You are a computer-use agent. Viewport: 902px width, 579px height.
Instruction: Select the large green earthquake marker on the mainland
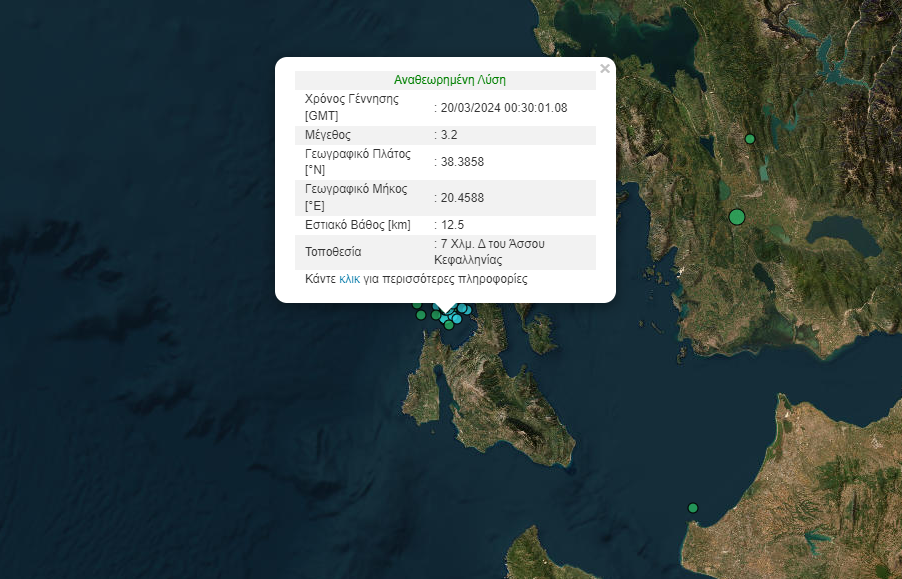(737, 216)
